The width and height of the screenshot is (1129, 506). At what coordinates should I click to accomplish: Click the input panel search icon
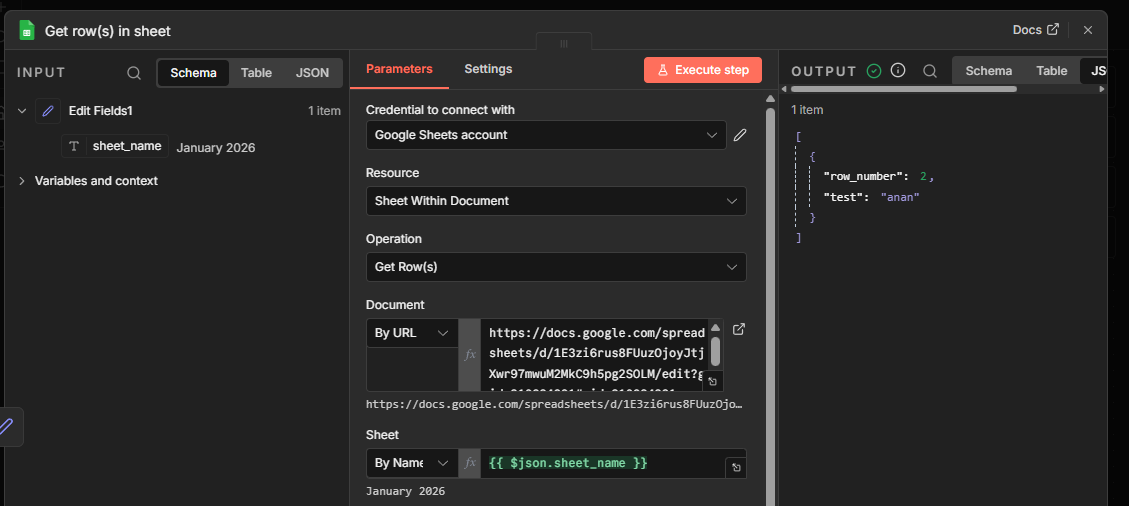pyautogui.click(x=134, y=73)
